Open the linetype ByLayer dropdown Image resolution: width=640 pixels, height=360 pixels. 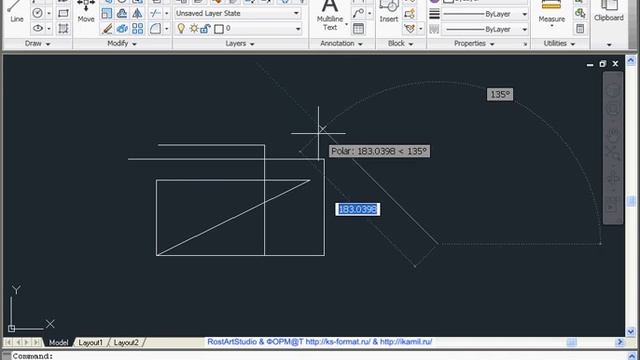524,29
